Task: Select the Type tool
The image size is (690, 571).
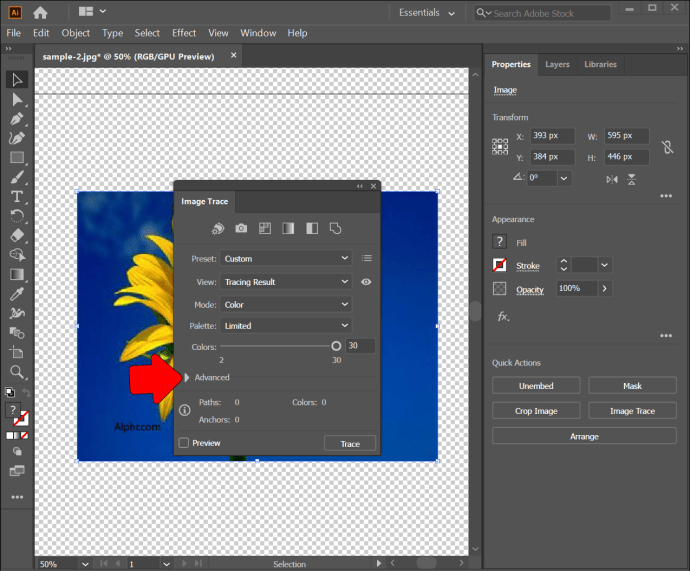Action: pos(17,196)
